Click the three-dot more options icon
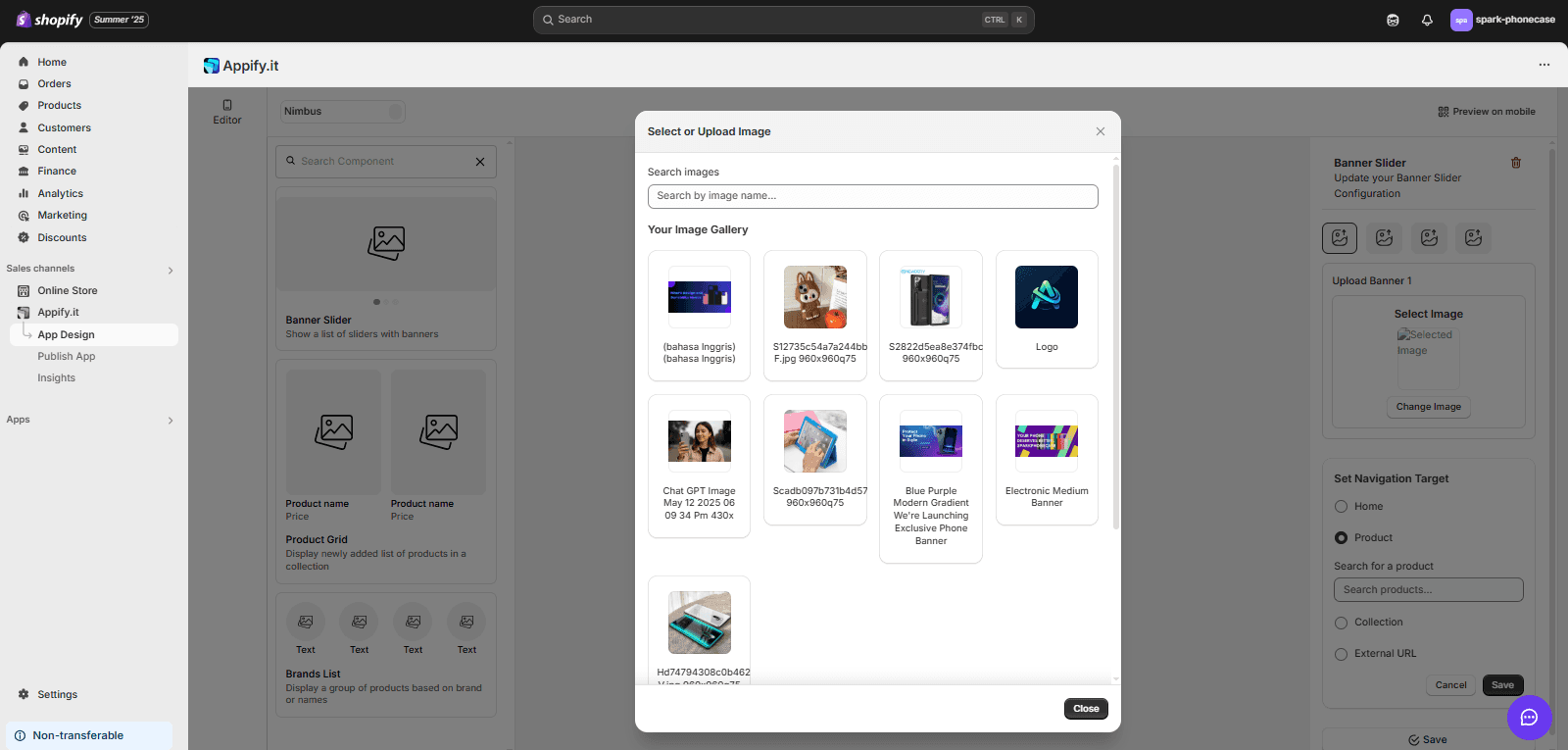 pos(1544,65)
